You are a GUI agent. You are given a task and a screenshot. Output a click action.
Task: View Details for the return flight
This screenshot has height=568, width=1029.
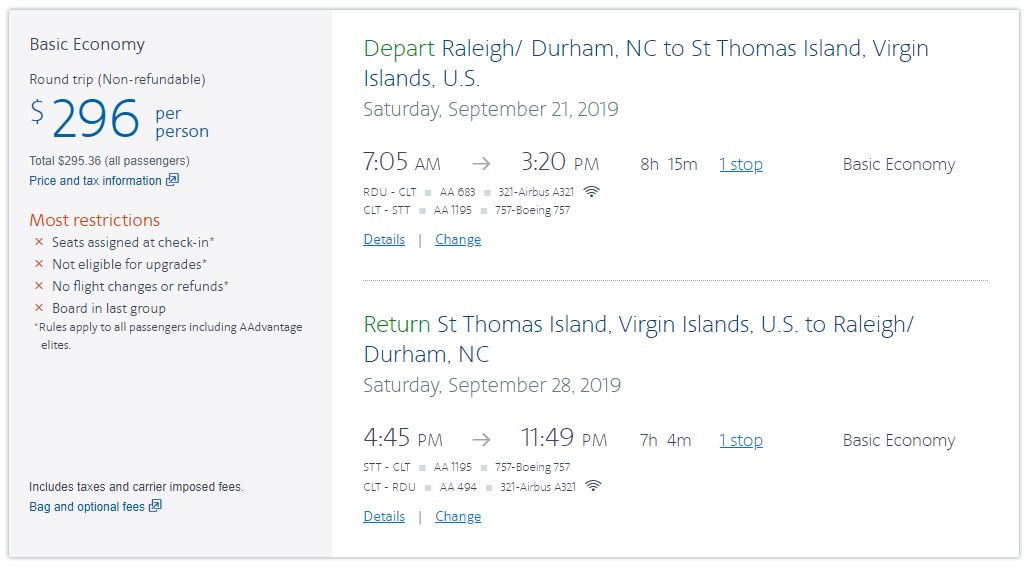click(384, 517)
